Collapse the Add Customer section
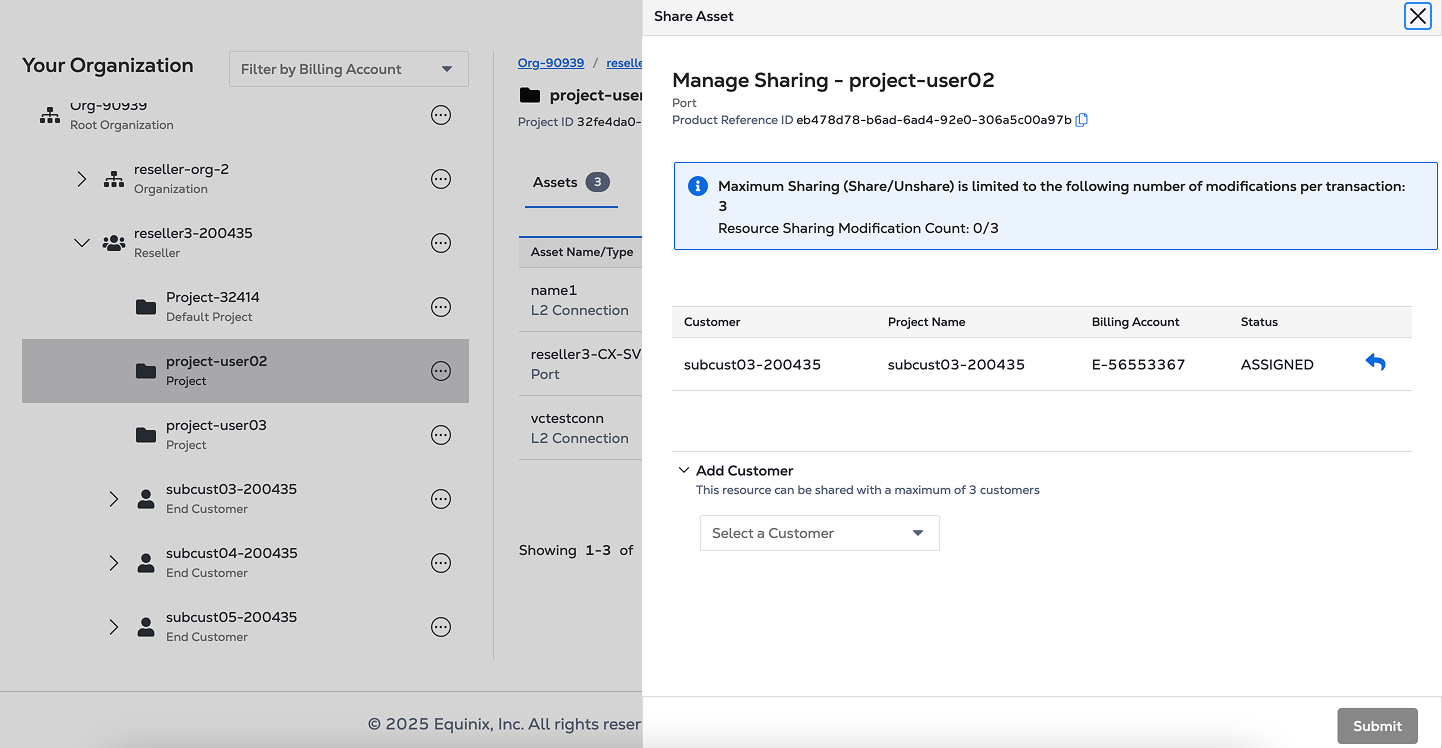 point(684,470)
